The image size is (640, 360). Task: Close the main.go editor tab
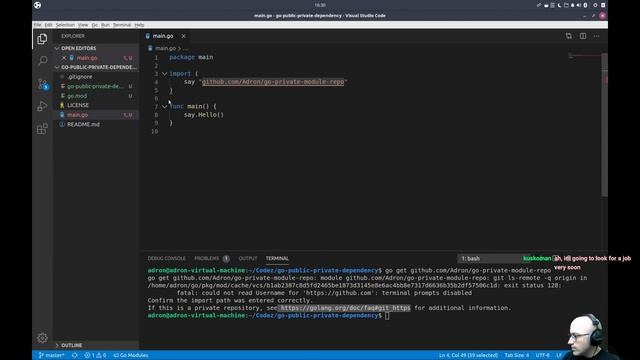point(184,36)
